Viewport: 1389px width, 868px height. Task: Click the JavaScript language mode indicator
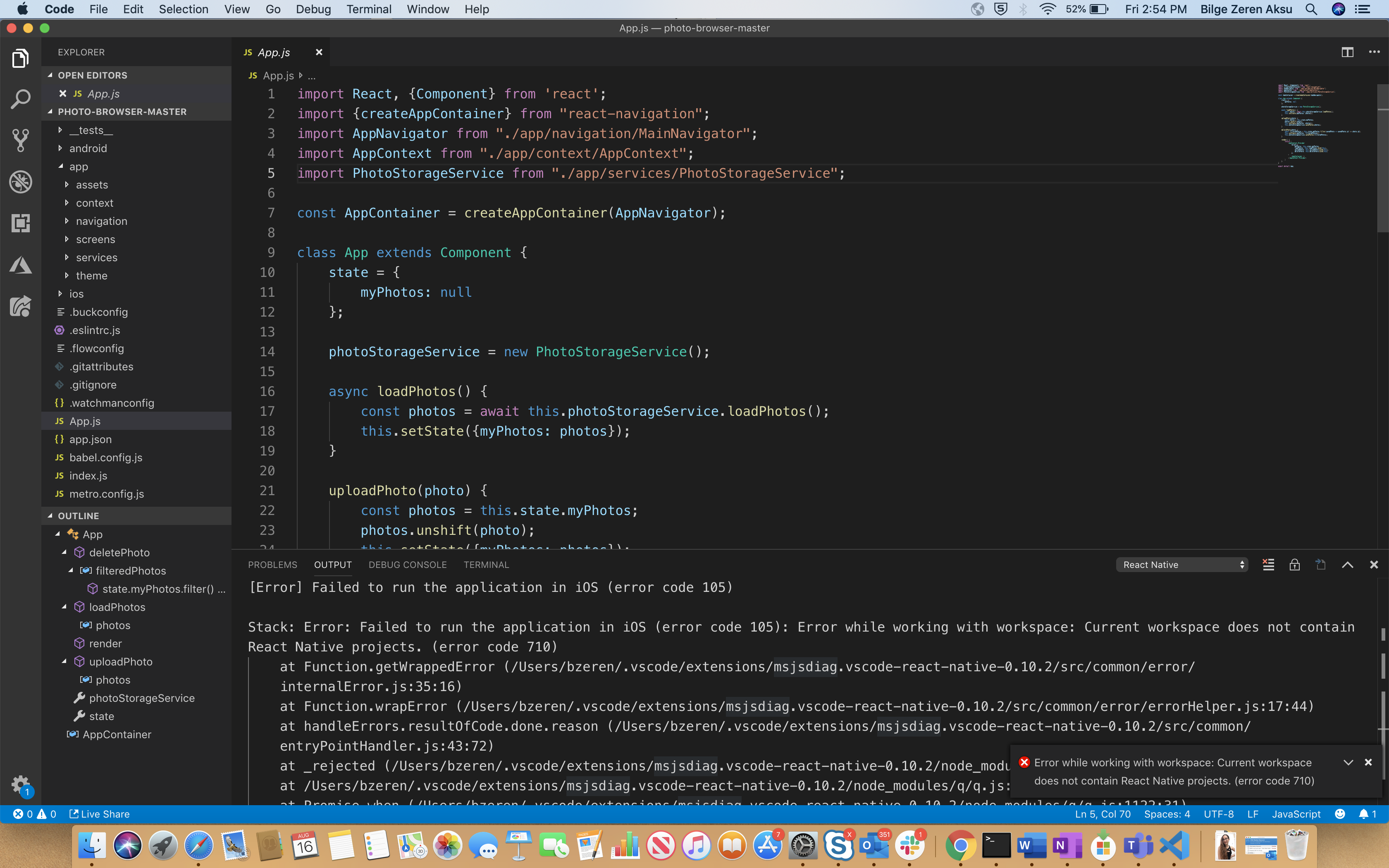[x=1296, y=814]
